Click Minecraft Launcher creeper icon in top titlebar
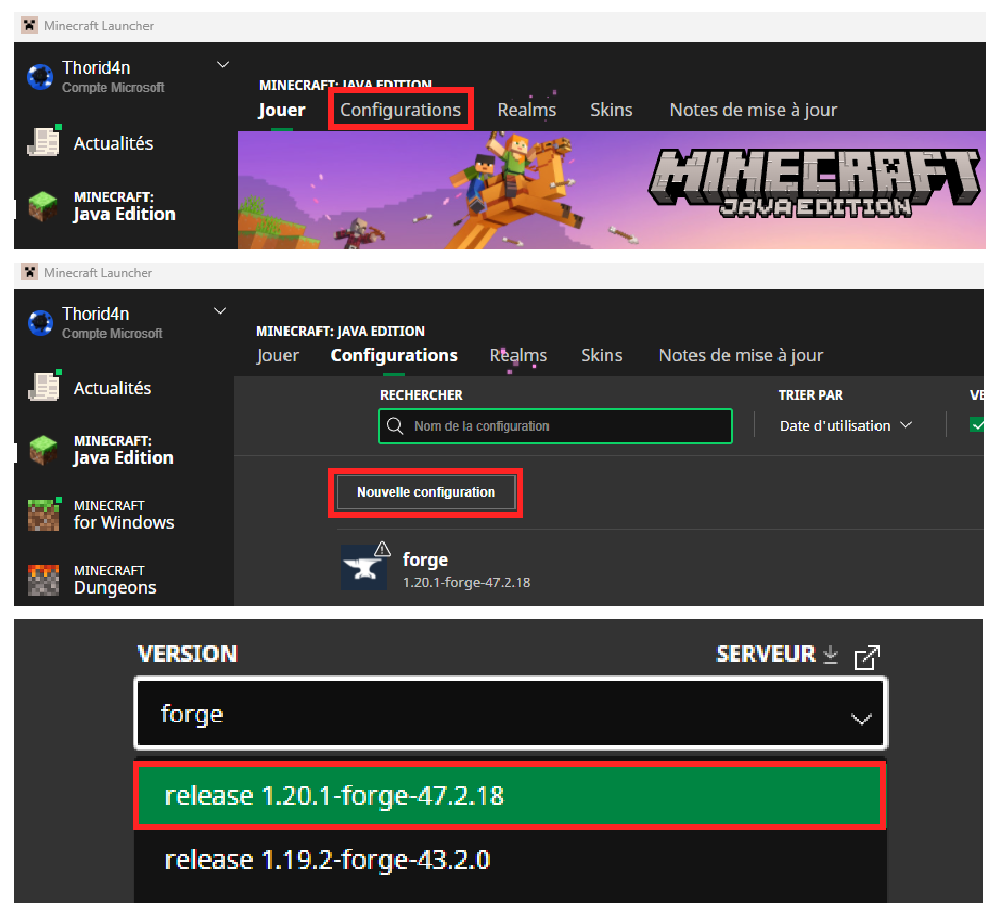 pyautogui.click(x=29, y=26)
